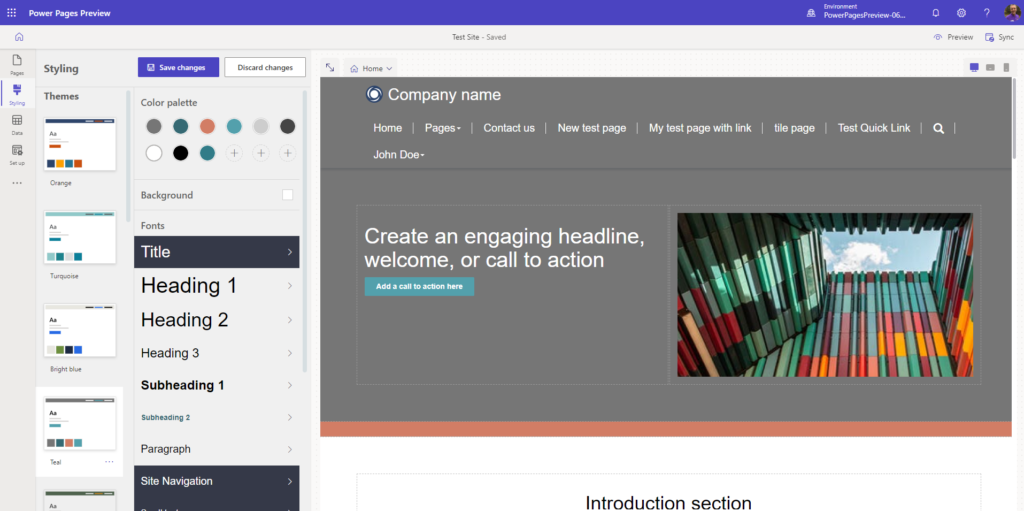Open the user profile avatar
1024x511 pixels.
(1012, 12)
